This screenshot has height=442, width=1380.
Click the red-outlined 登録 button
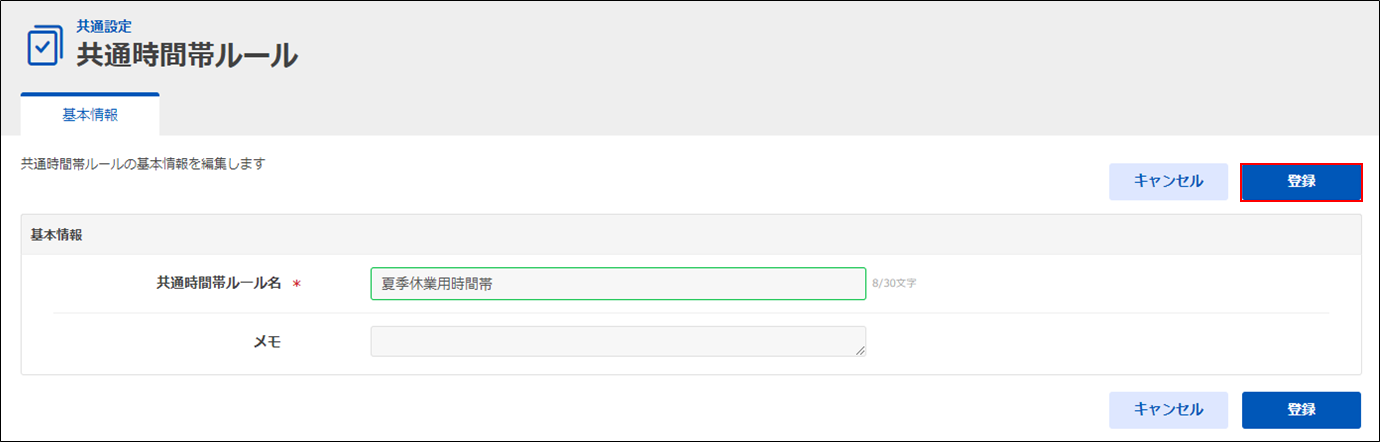[x=1301, y=182]
